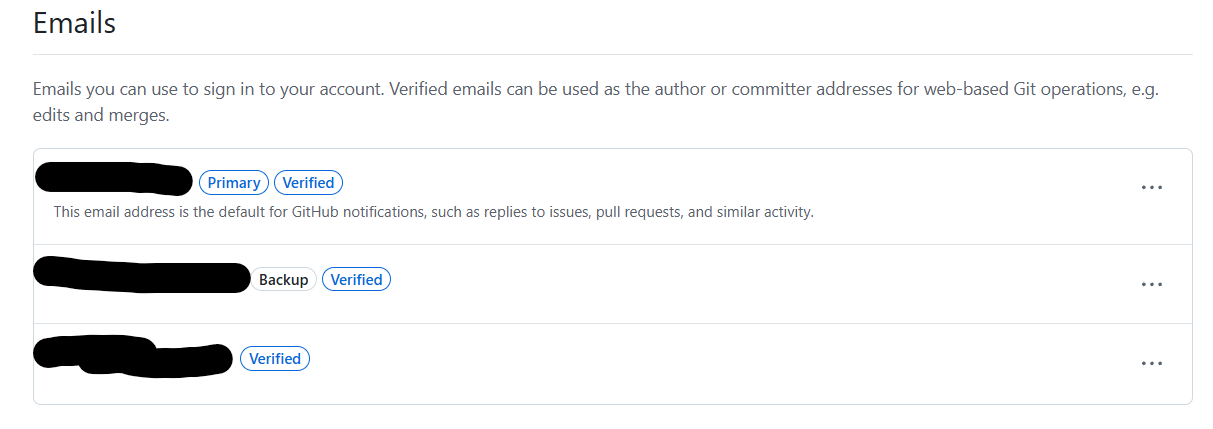This screenshot has height=429, width=1213.
Task: Click the Verified badge in the last email row
Action: [275, 358]
